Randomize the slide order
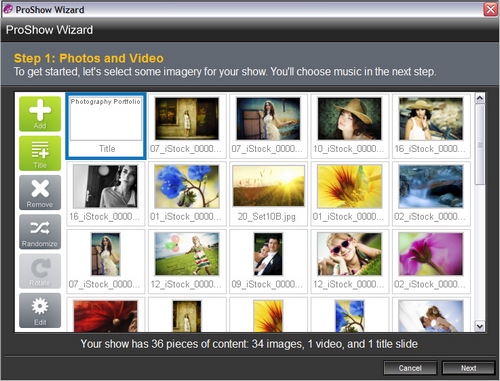This screenshot has width=500, height=381. click(x=40, y=232)
